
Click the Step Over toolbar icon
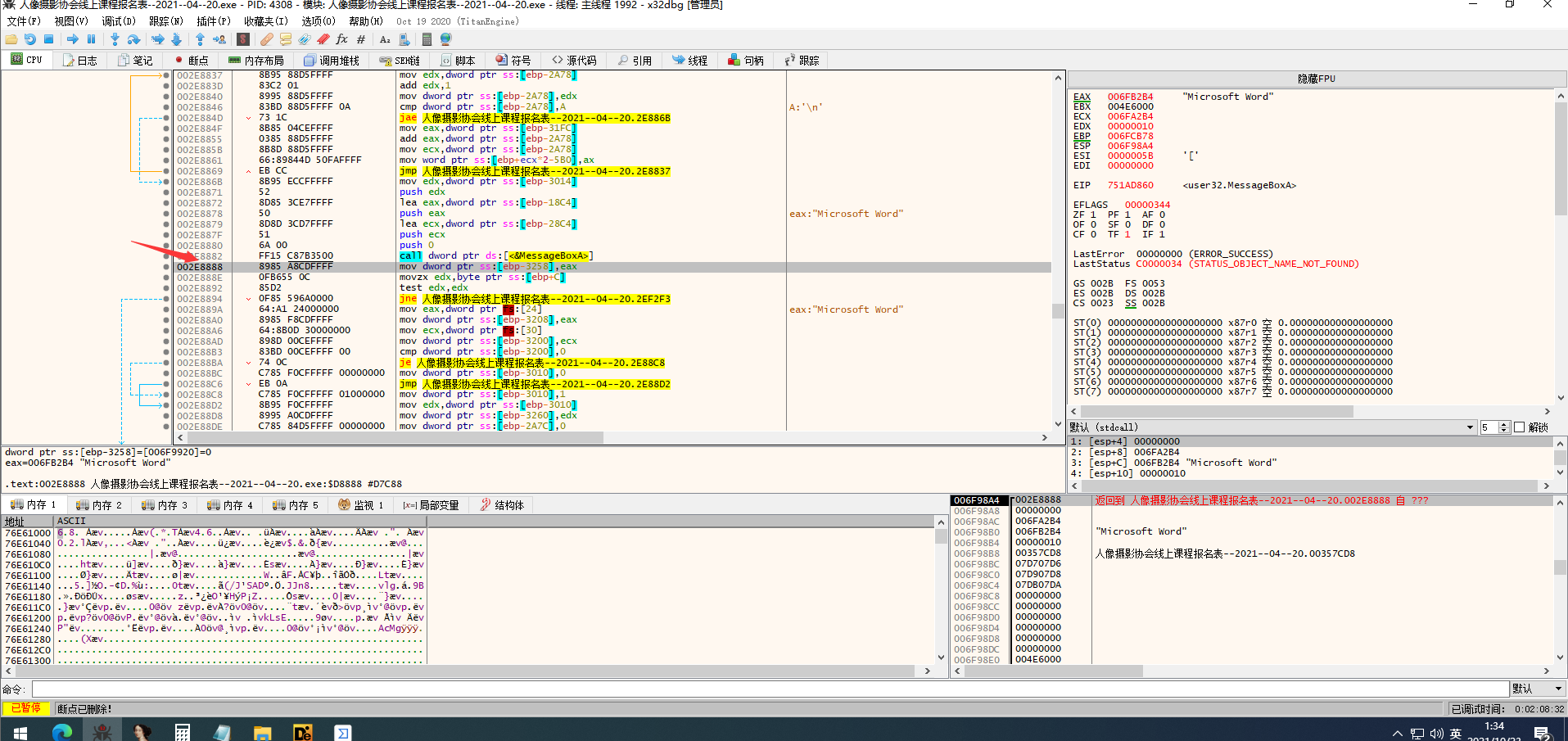(x=133, y=39)
